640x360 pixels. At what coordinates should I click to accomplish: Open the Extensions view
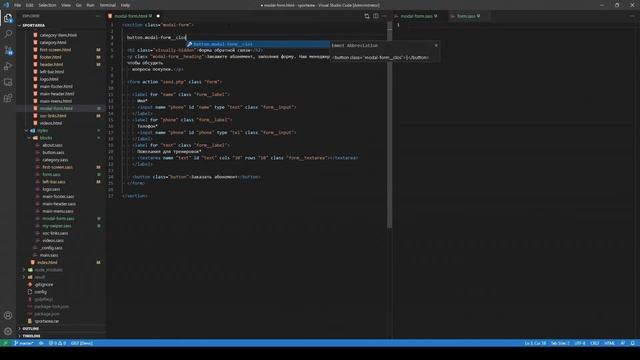(8, 98)
